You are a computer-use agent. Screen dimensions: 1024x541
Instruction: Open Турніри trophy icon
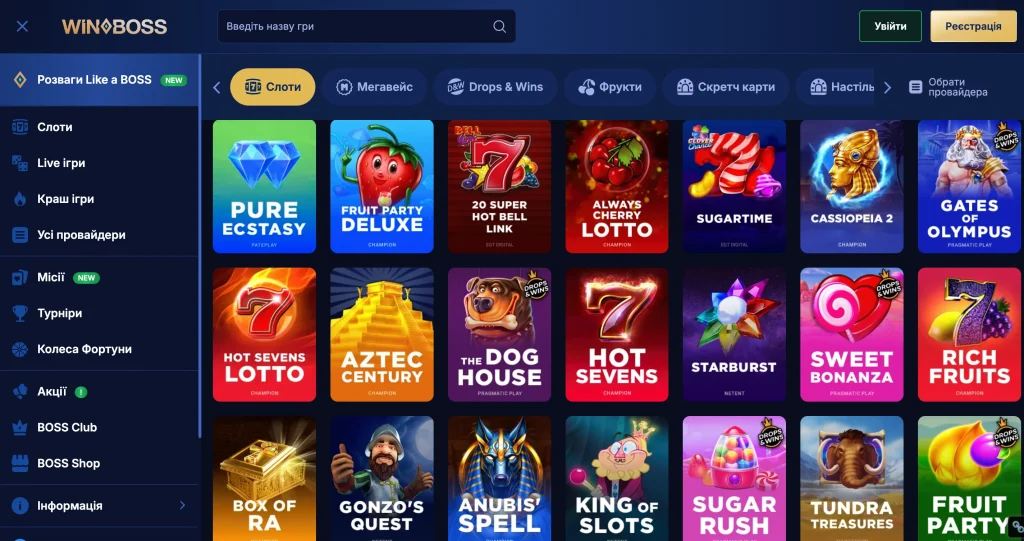[20, 313]
